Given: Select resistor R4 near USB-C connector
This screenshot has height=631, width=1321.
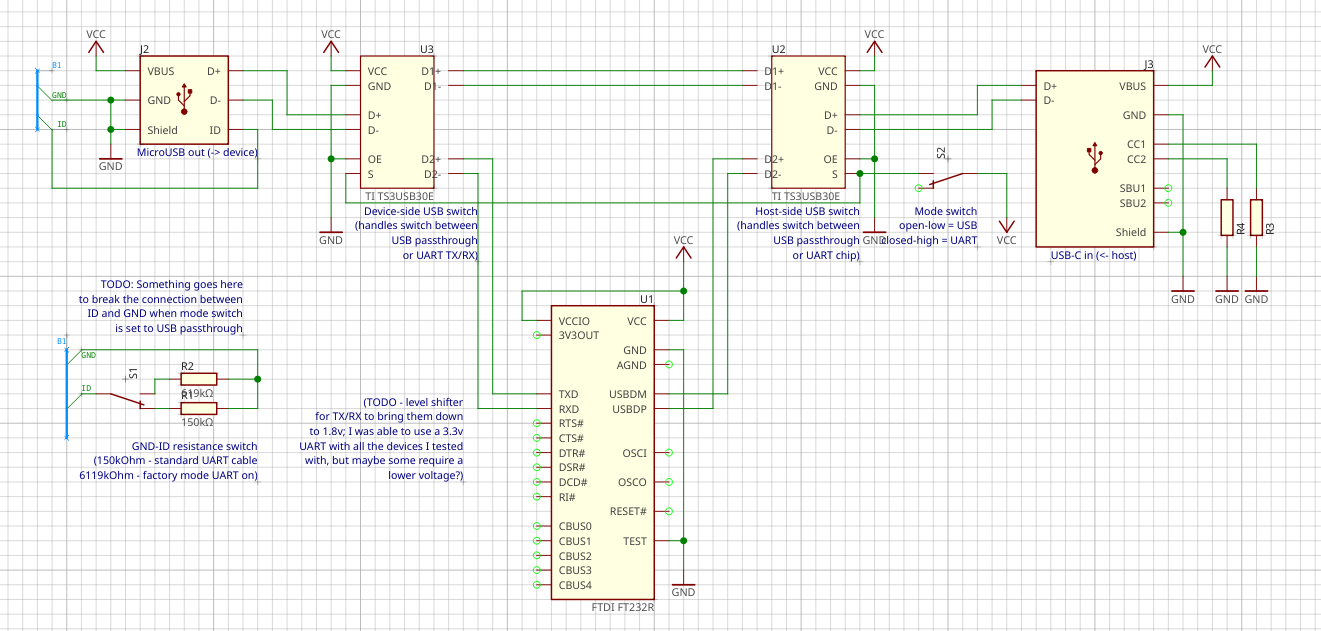Looking at the screenshot, I should (x=1227, y=217).
